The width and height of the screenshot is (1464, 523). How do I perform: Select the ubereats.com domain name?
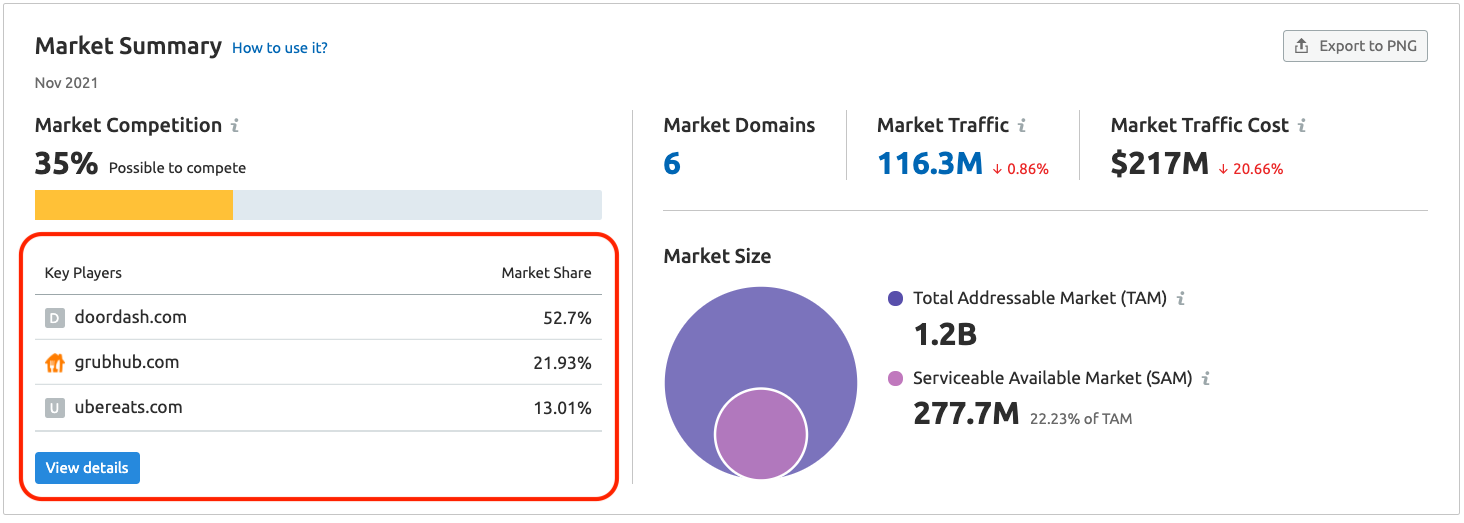[128, 407]
